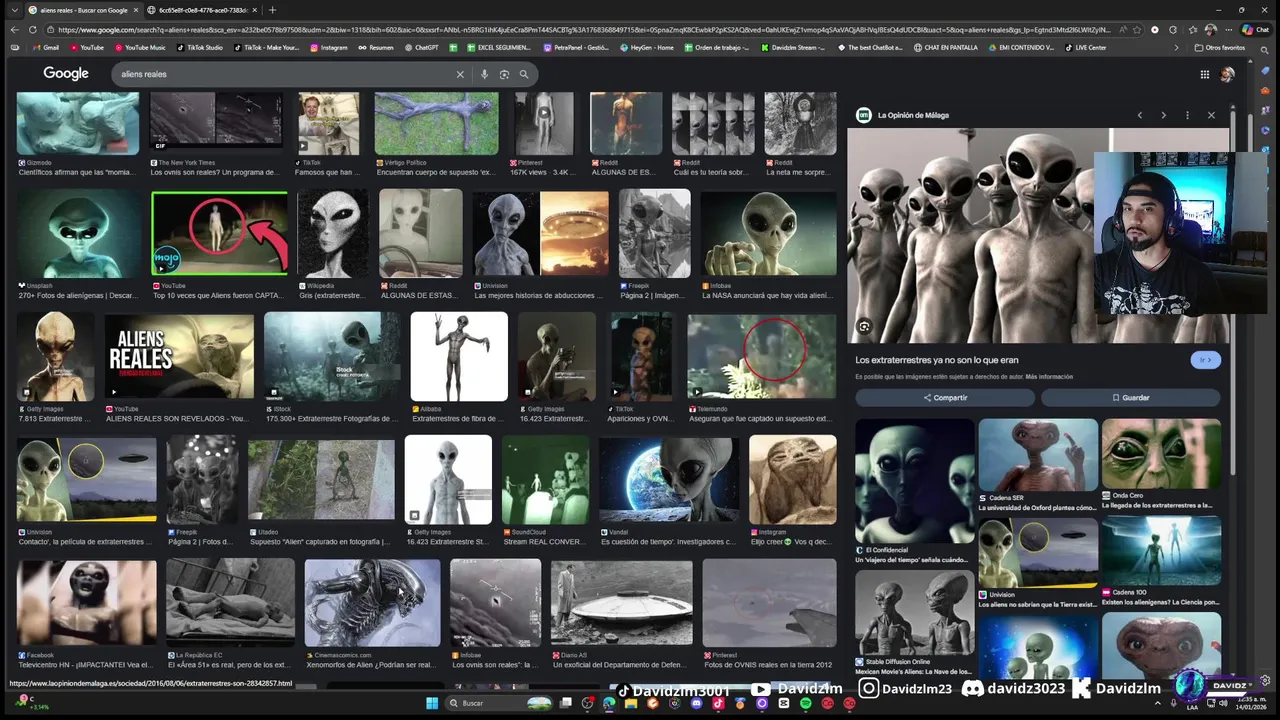
Task: Open the YouTube Music bookmark
Action: pyautogui.click(x=140, y=47)
